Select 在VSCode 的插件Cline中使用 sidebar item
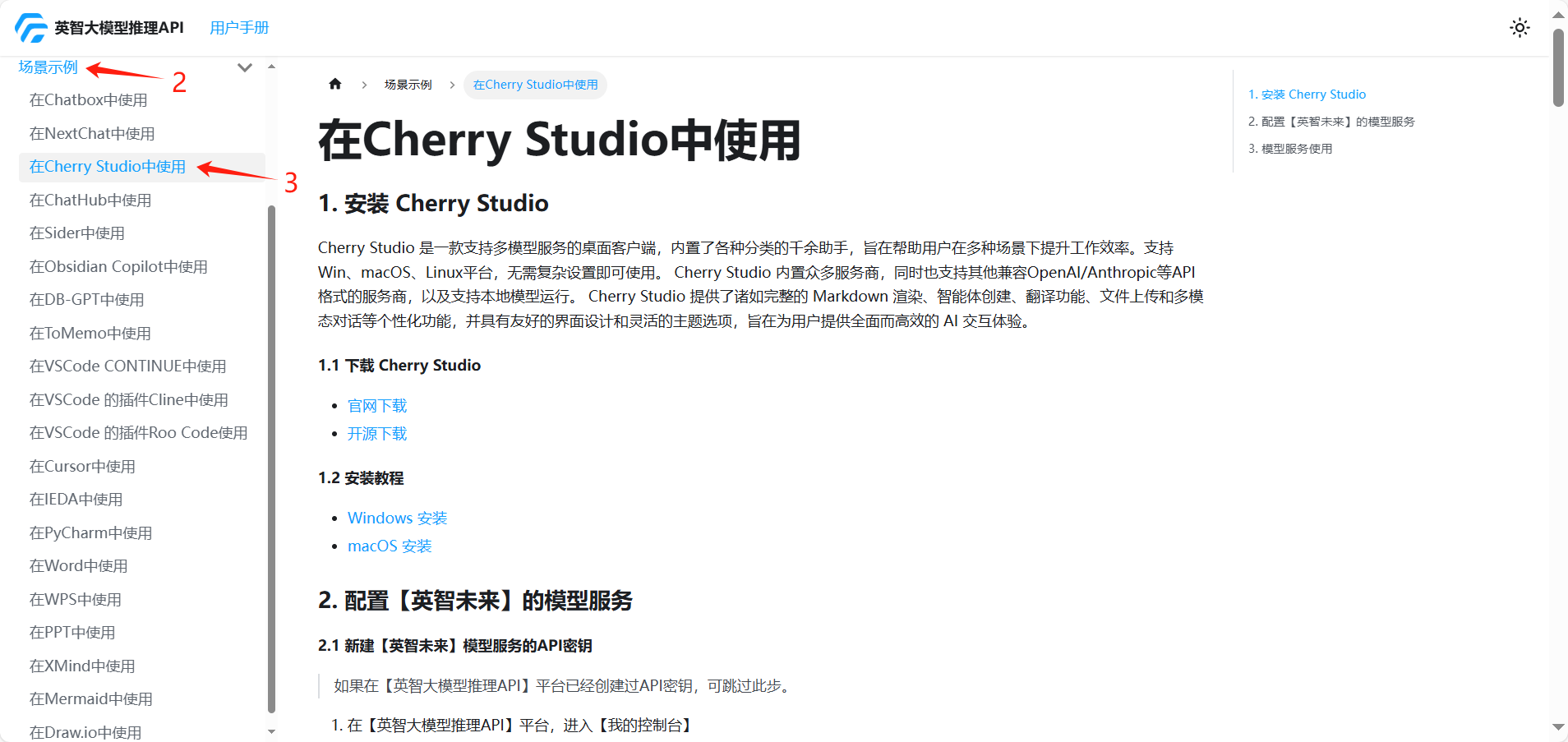The height and width of the screenshot is (742, 1568). pos(129,399)
